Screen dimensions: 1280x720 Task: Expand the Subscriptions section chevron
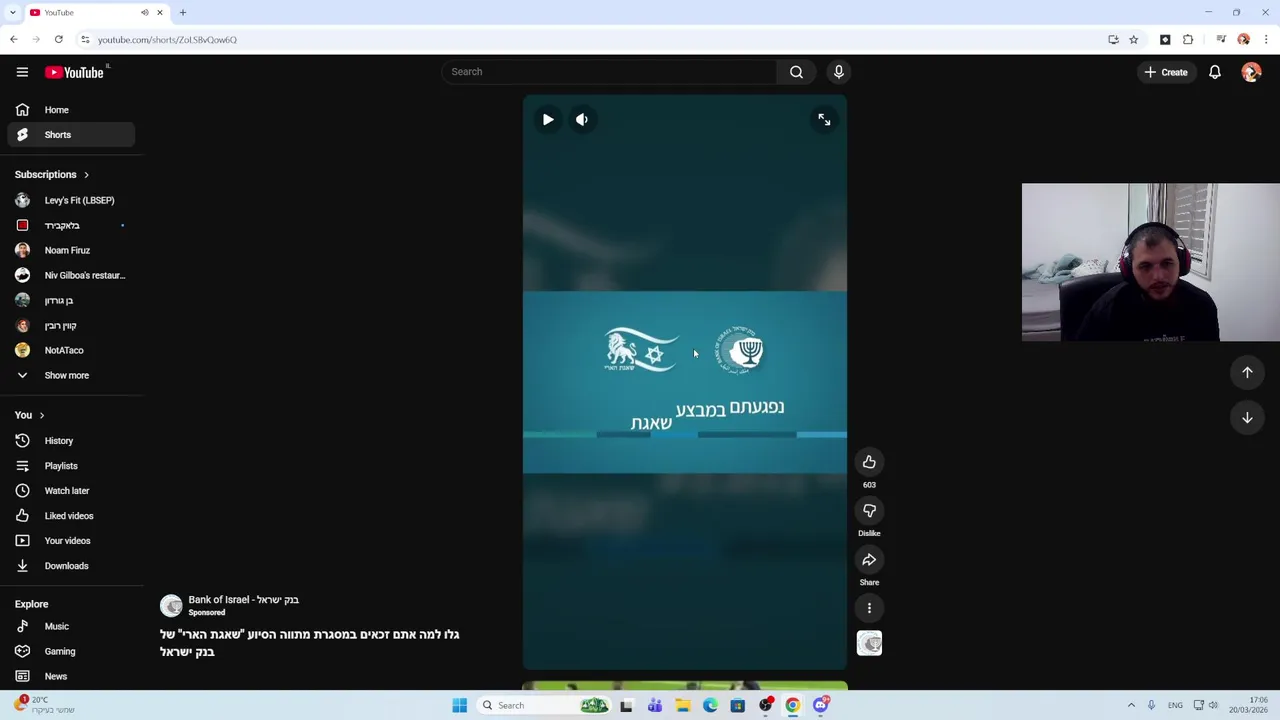tap(86, 175)
